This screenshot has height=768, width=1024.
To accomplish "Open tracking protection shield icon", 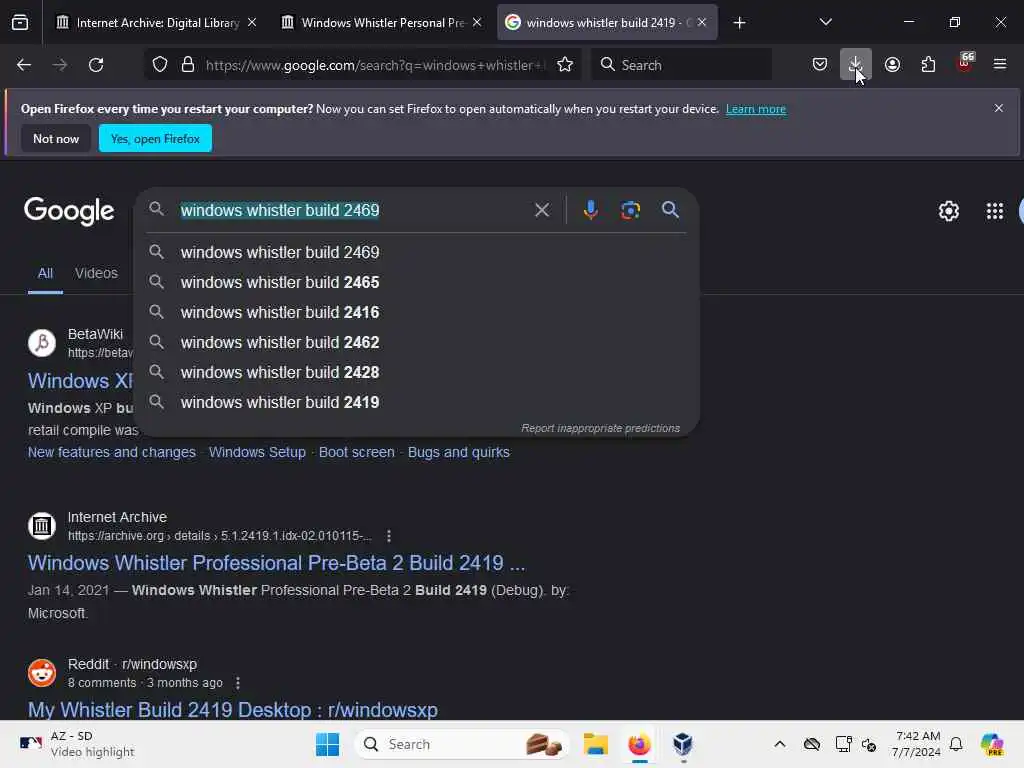I will click(x=160, y=65).
